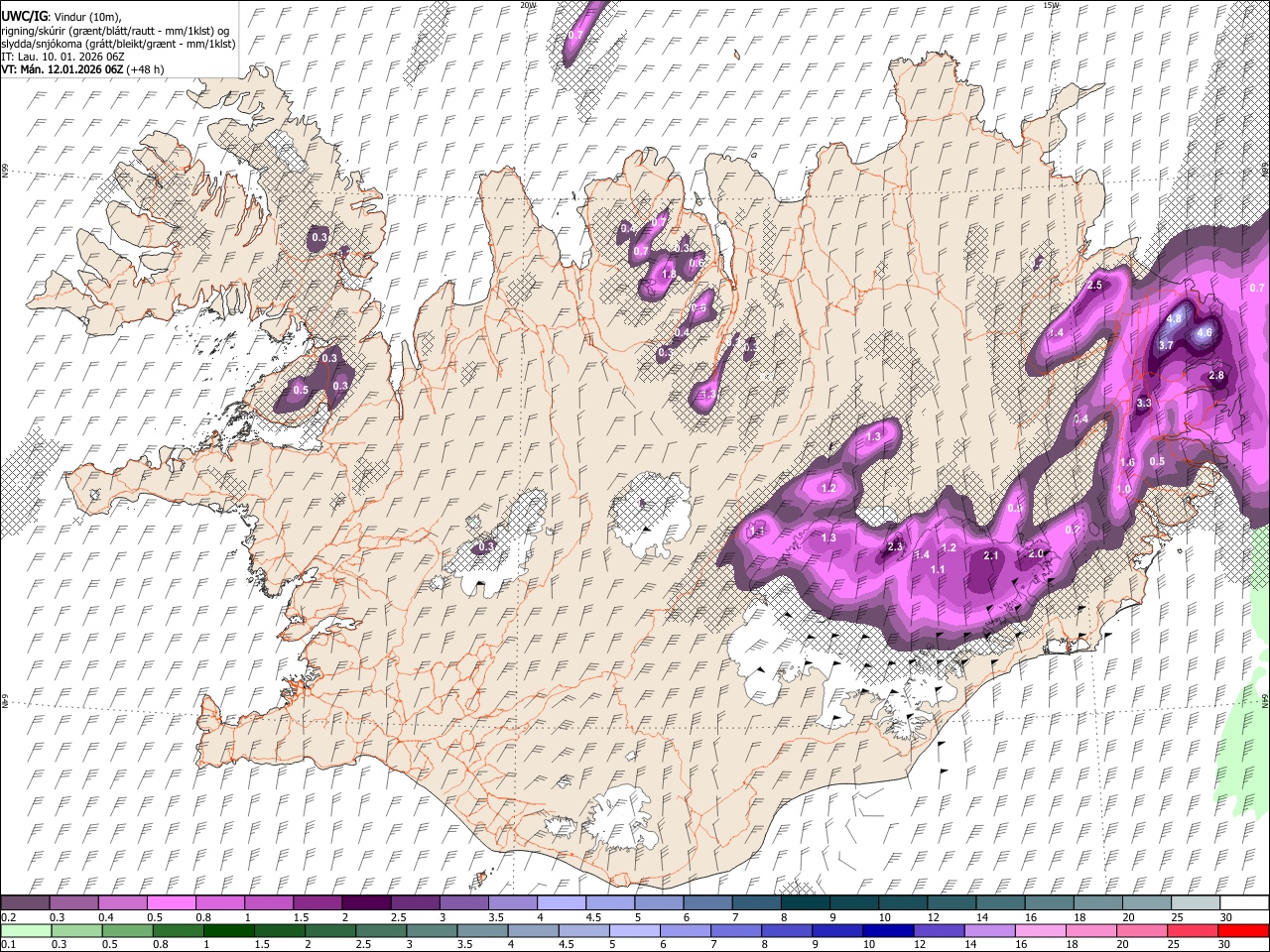Click the 2.5 value on the northeast band
The width and height of the screenshot is (1270, 952).
(x=1095, y=286)
